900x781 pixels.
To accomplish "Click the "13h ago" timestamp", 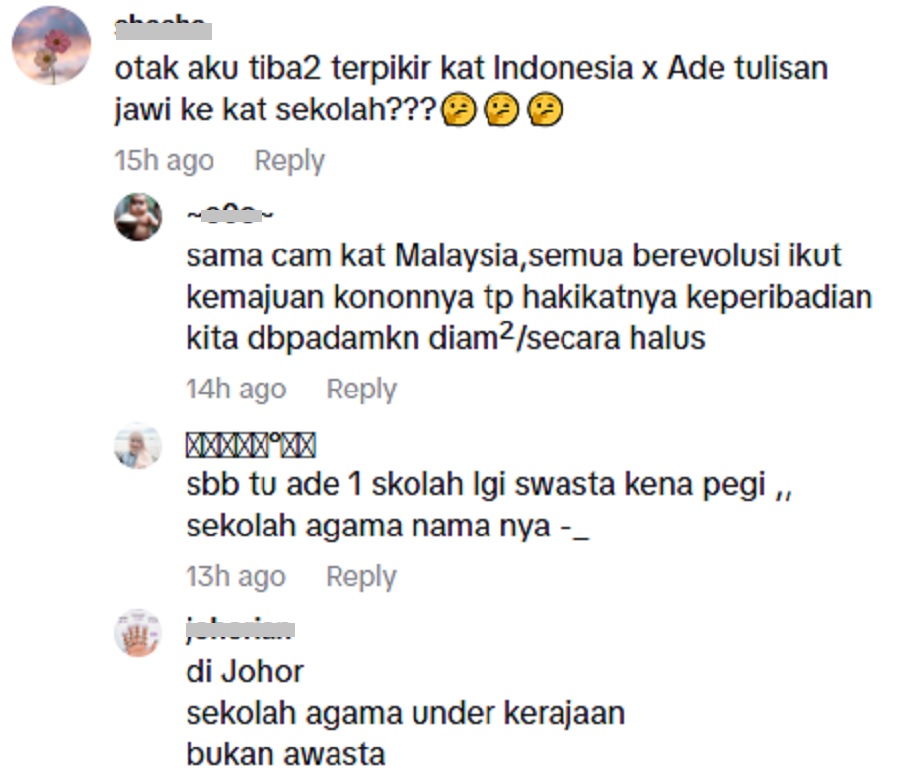I will pyautogui.click(x=236, y=576).
